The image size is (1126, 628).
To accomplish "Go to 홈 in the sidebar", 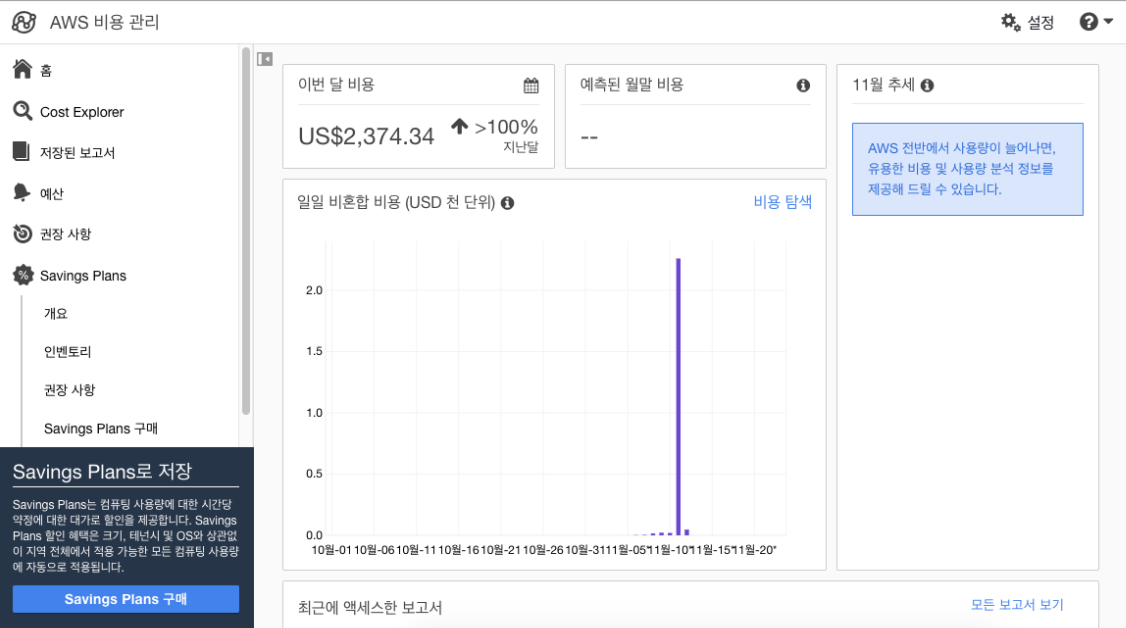I will pyautogui.click(x=46, y=70).
